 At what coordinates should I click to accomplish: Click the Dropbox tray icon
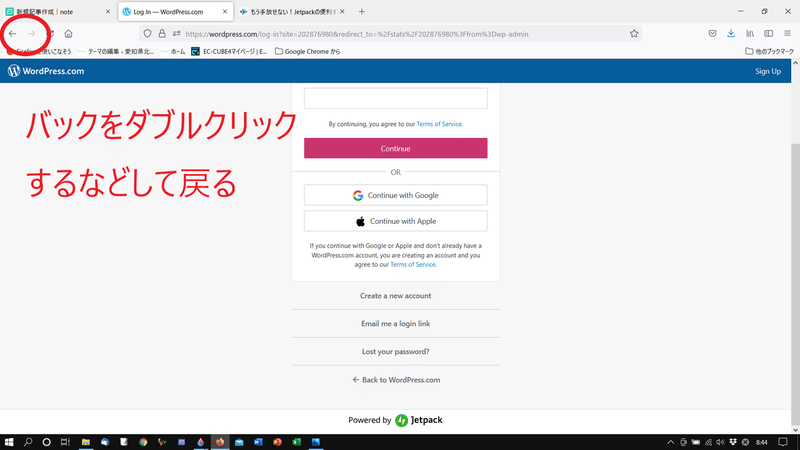[x=733, y=442]
